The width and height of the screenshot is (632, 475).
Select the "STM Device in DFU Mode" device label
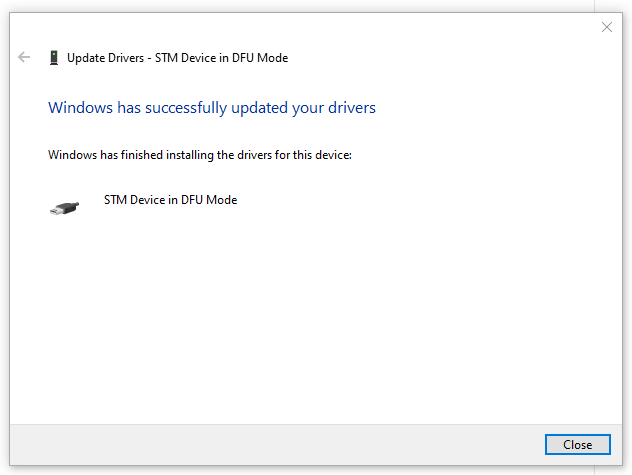pyautogui.click(x=170, y=200)
